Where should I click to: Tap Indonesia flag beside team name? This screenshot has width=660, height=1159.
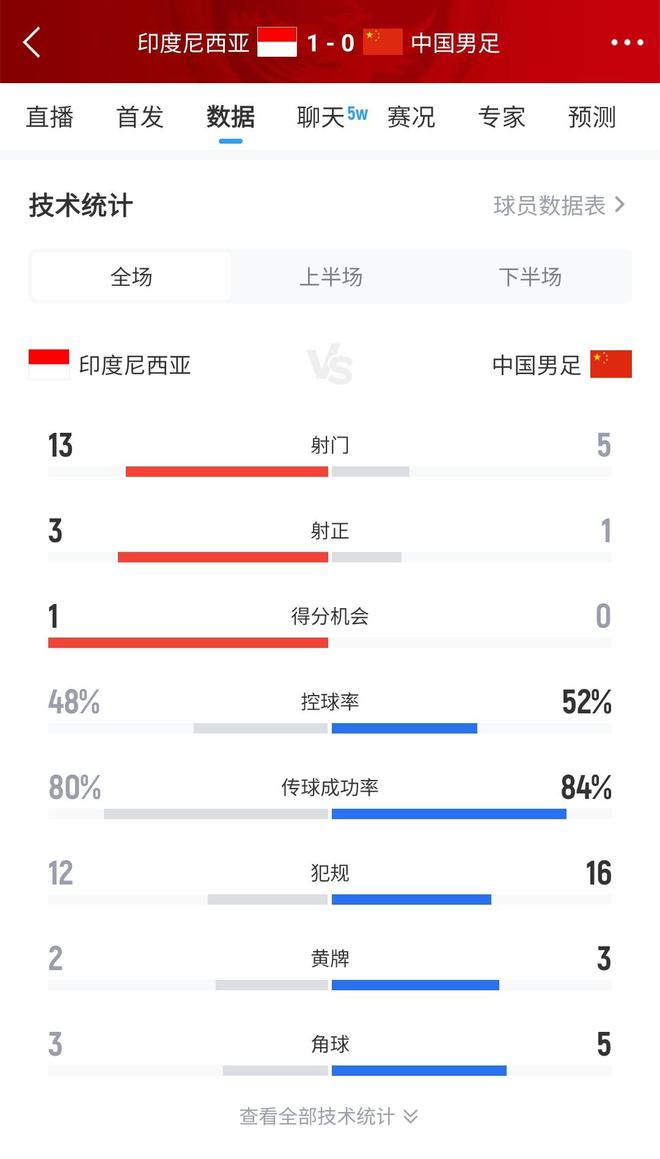(49, 364)
